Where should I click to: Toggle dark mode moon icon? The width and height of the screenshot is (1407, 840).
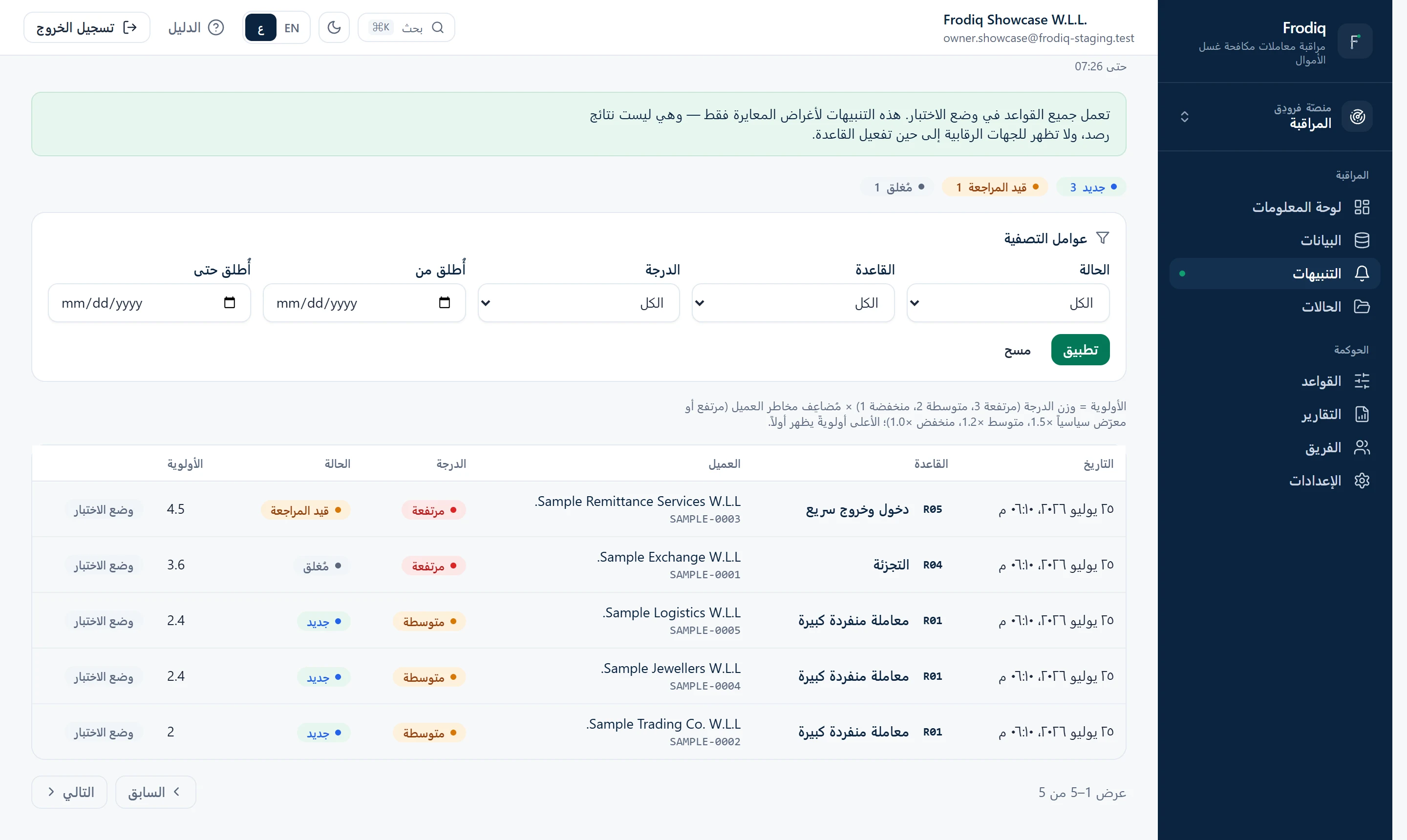point(334,28)
